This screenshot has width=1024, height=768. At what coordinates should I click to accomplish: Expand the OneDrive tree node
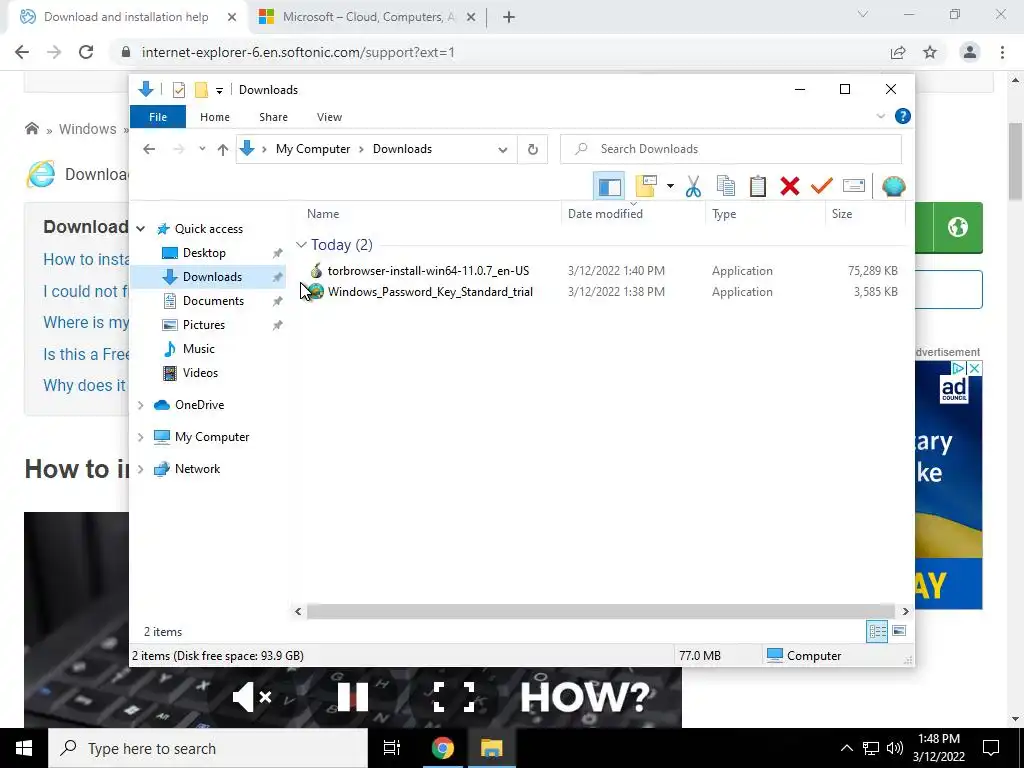click(x=140, y=405)
